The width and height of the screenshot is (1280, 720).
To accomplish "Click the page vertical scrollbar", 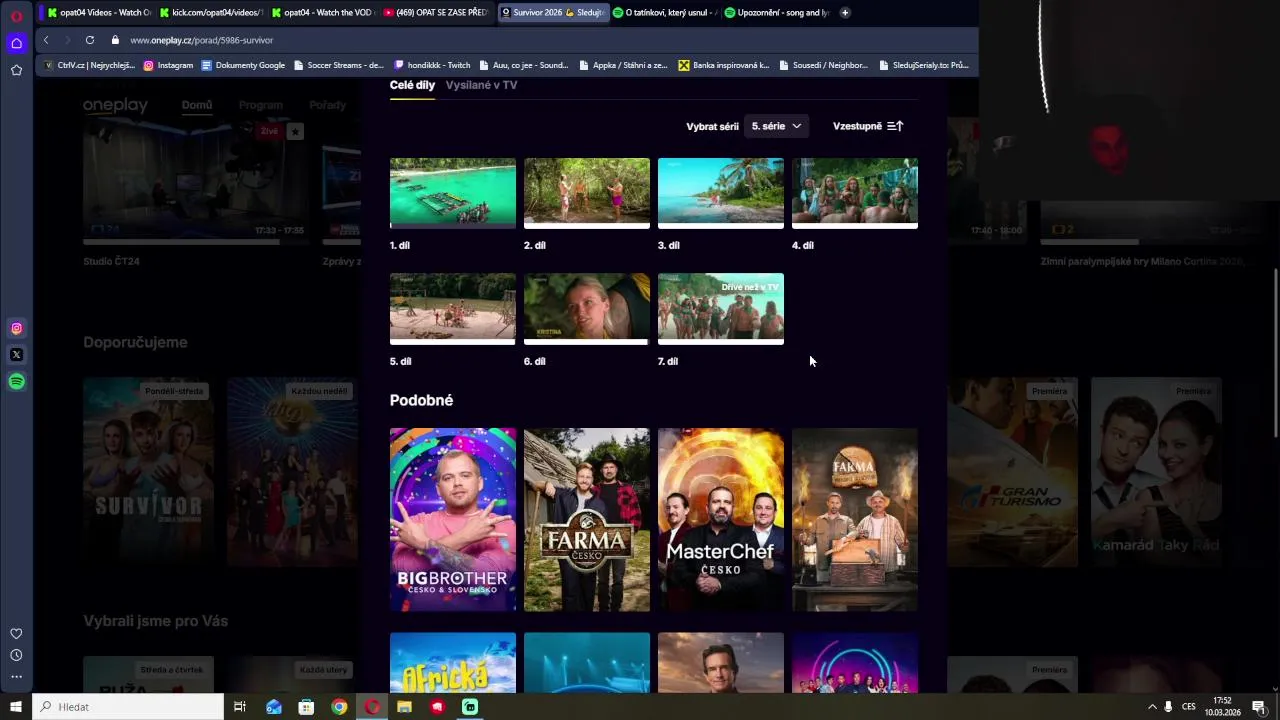I will pos(1275,352).
